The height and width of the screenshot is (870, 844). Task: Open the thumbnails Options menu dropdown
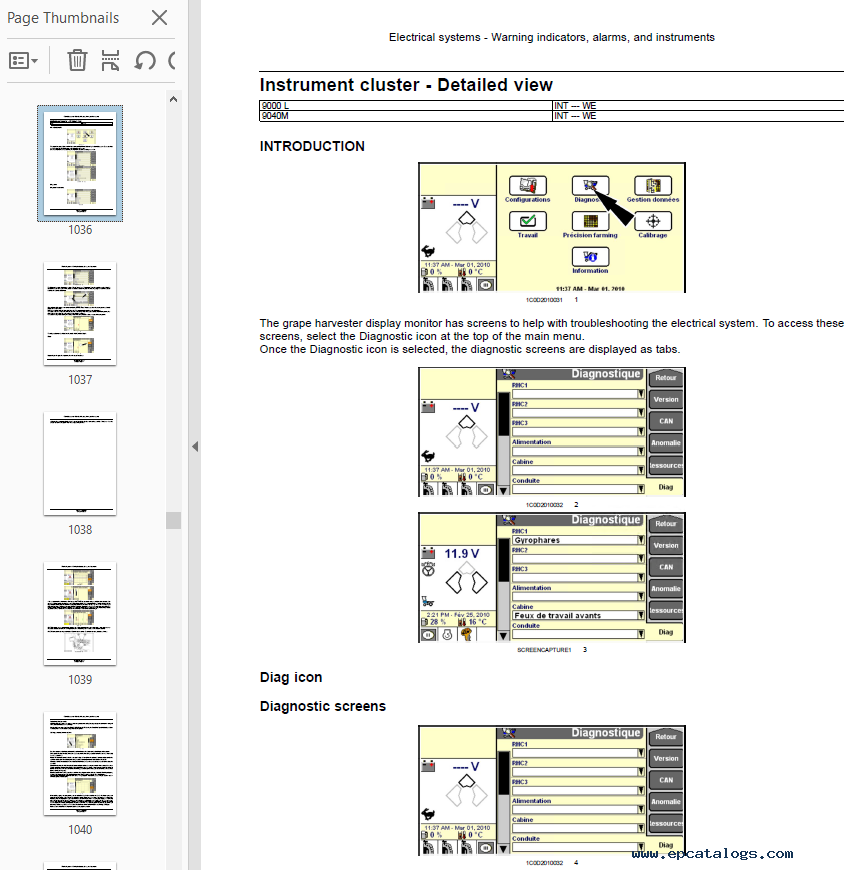click(23, 60)
